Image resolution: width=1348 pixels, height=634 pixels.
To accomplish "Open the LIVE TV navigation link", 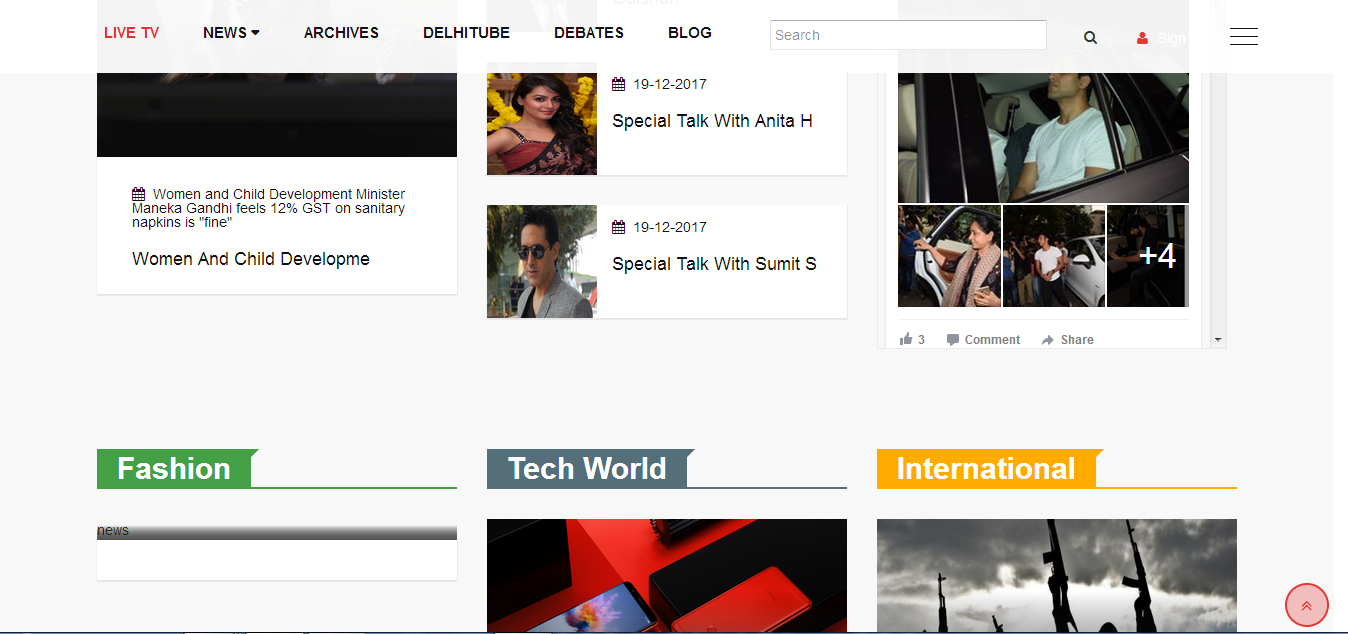I will tap(131, 33).
